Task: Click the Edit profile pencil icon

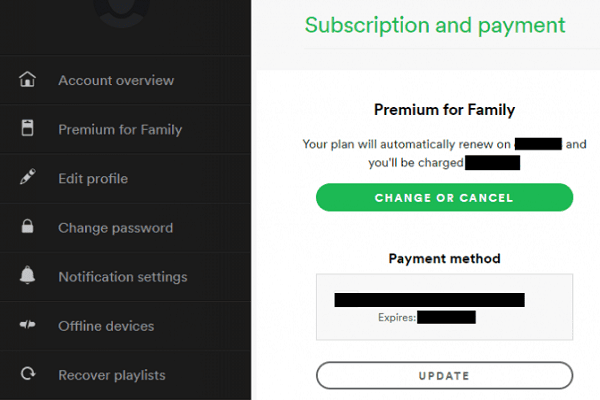Action: click(28, 178)
